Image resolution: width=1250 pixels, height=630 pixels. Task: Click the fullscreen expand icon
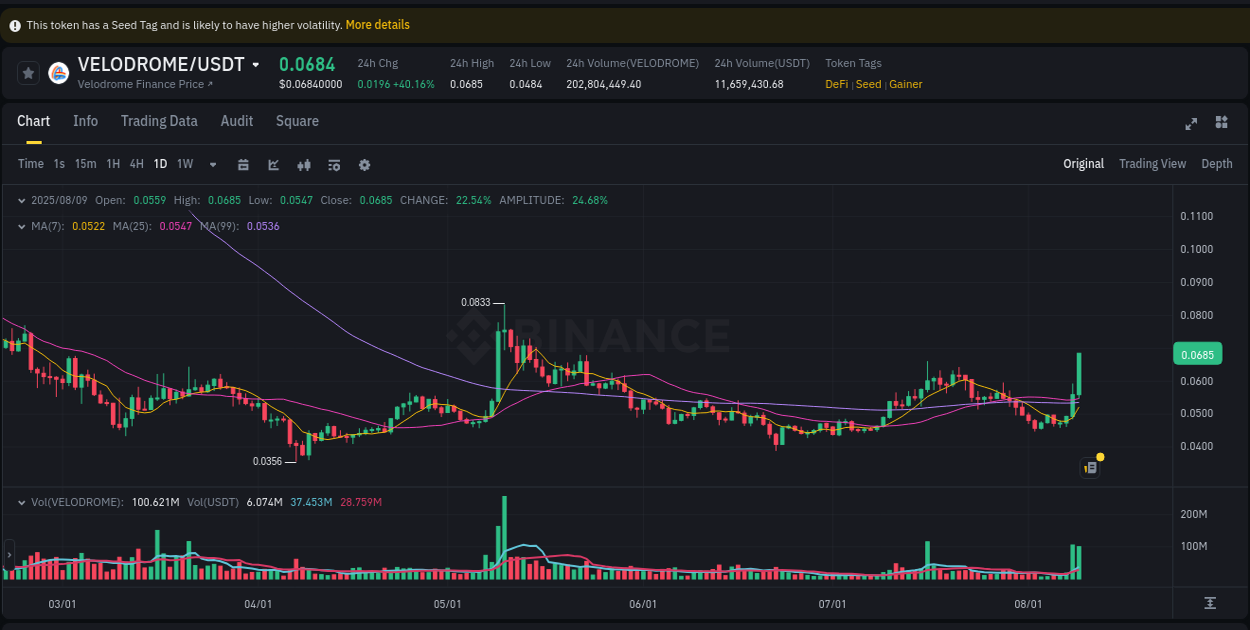[1191, 123]
